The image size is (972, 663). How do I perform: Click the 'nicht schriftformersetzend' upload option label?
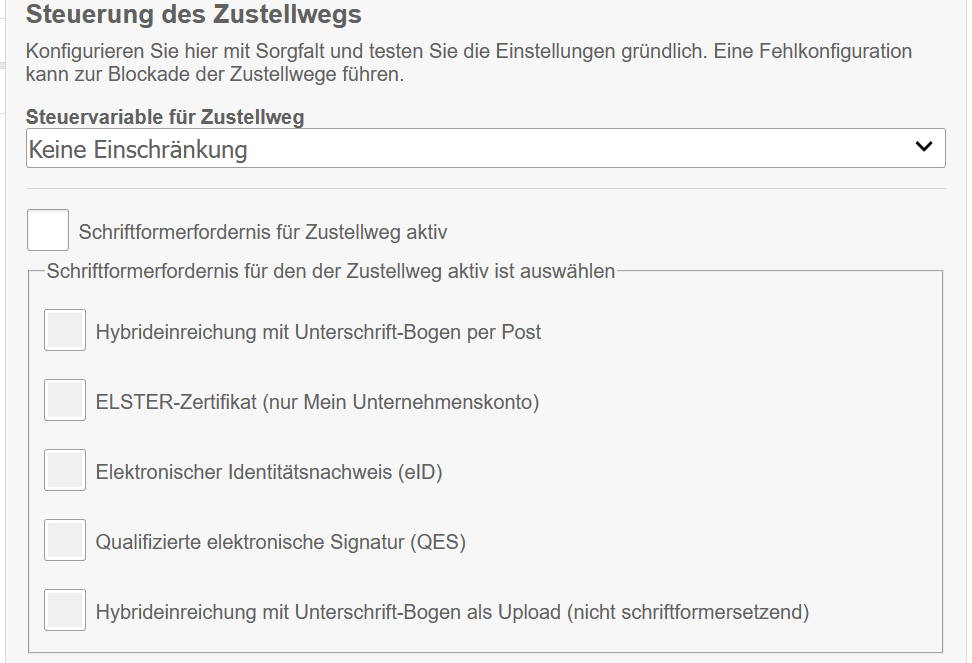click(452, 612)
